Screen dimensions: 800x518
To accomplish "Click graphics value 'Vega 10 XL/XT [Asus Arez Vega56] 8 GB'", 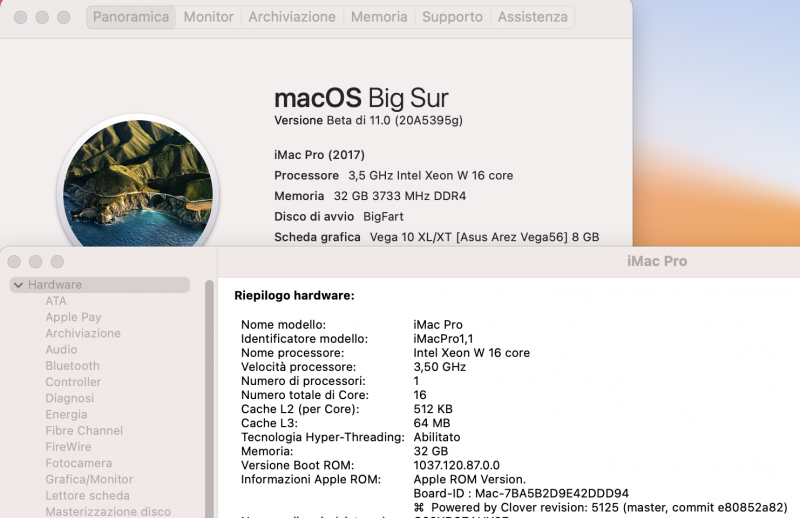I will pyautogui.click(x=484, y=237).
